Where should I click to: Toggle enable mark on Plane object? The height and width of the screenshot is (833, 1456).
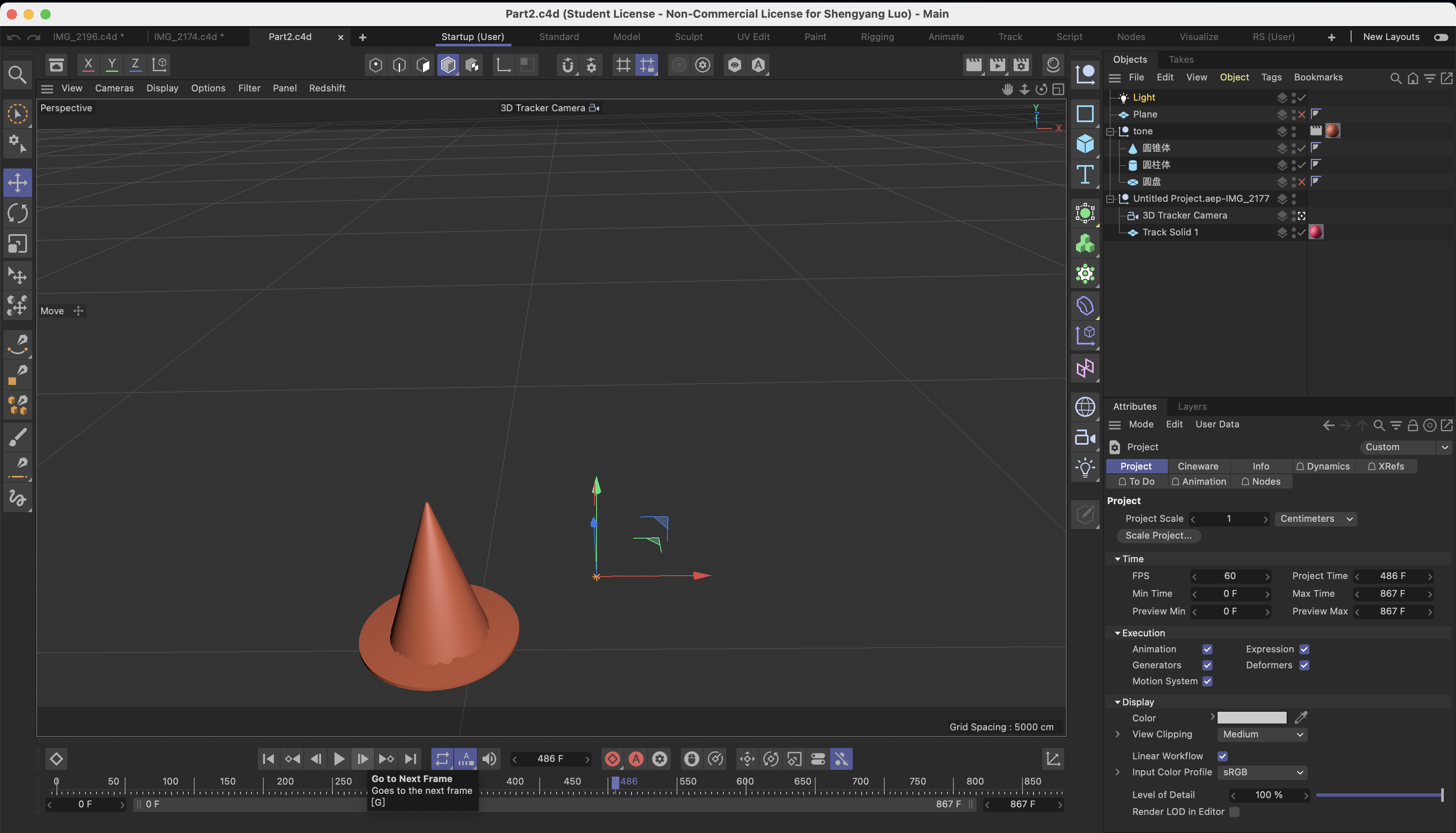[x=1301, y=115]
